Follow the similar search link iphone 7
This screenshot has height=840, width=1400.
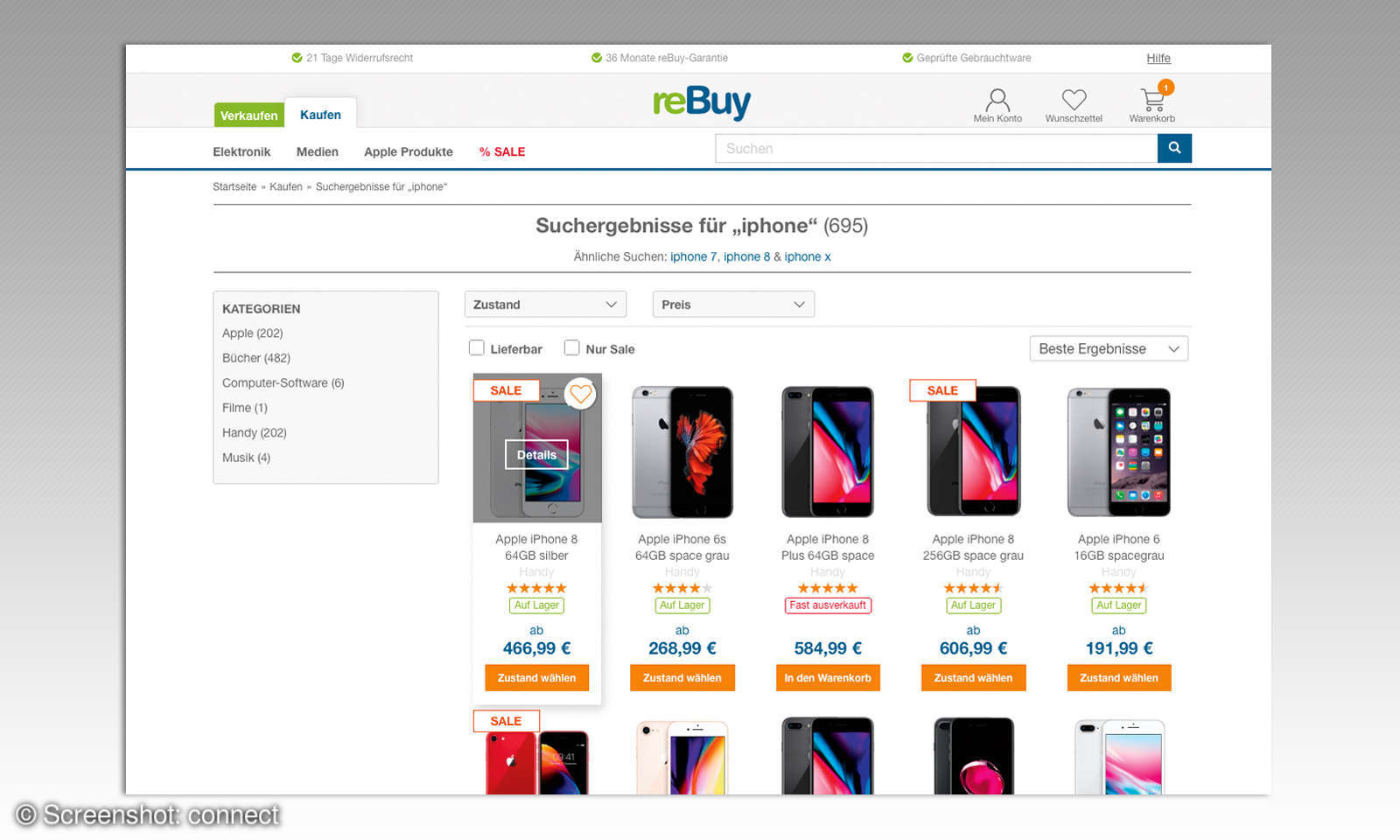coord(693,257)
